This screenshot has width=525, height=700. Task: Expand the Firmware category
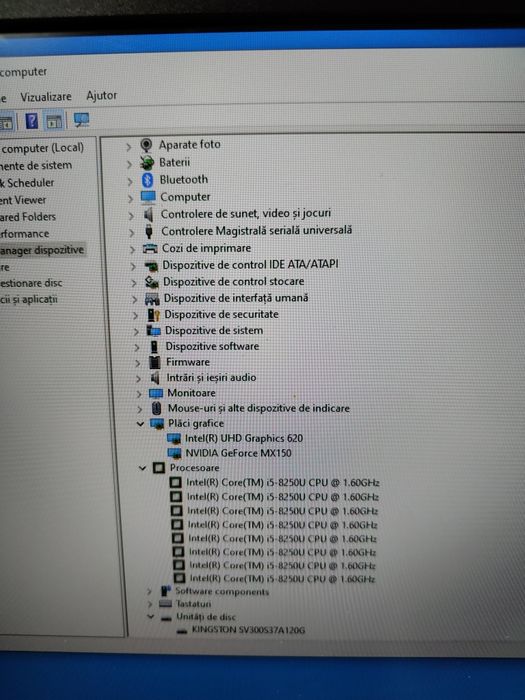pyautogui.click(x=138, y=364)
